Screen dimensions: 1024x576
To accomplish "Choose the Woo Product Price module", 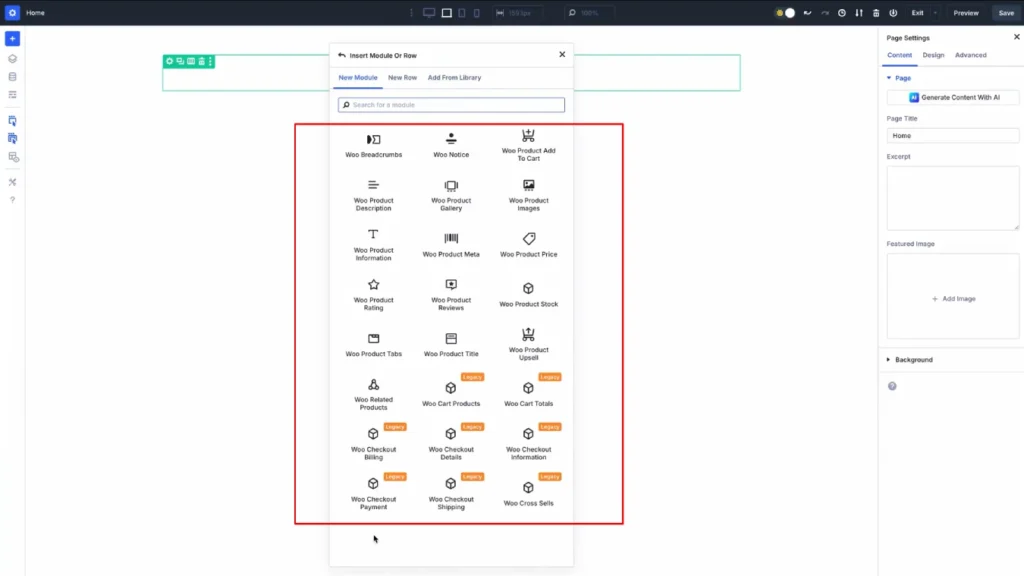I will pyautogui.click(x=528, y=244).
